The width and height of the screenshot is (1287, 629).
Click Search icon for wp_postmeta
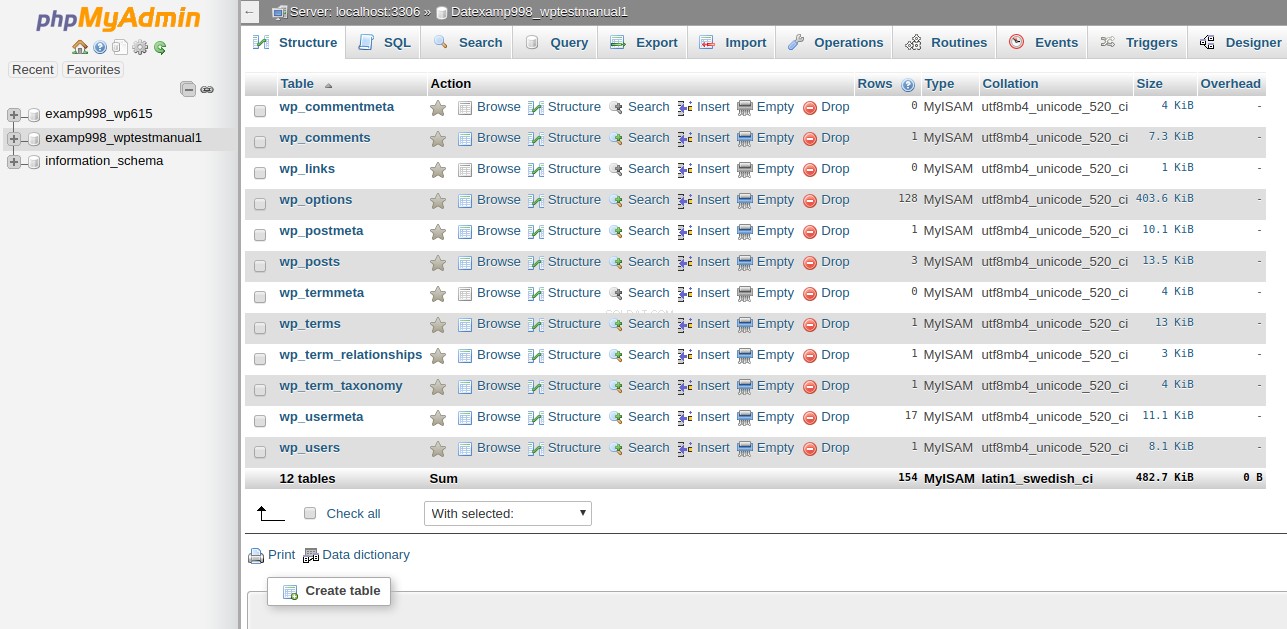(x=616, y=232)
